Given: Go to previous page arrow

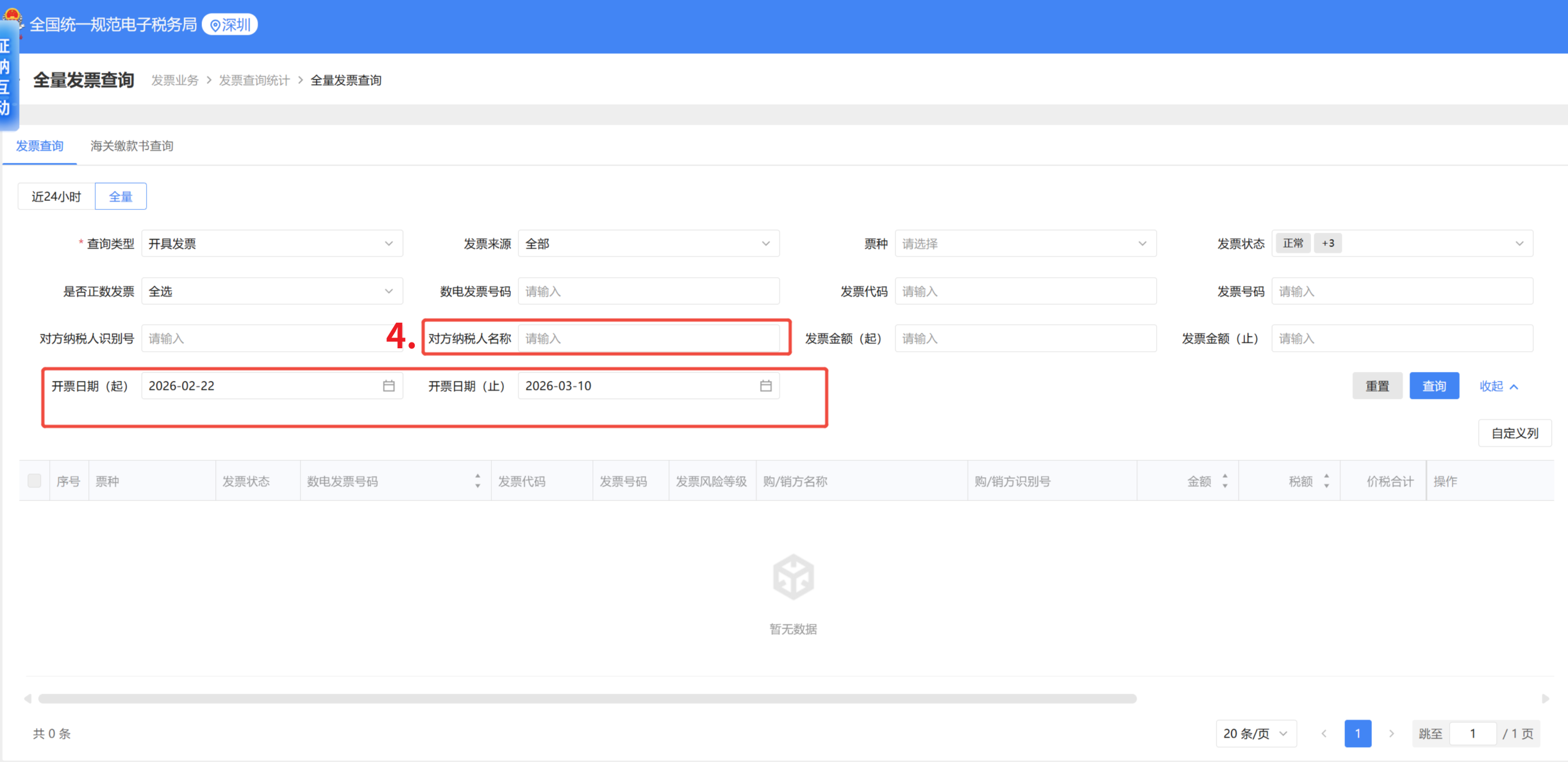Looking at the screenshot, I should (x=1324, y=733).
